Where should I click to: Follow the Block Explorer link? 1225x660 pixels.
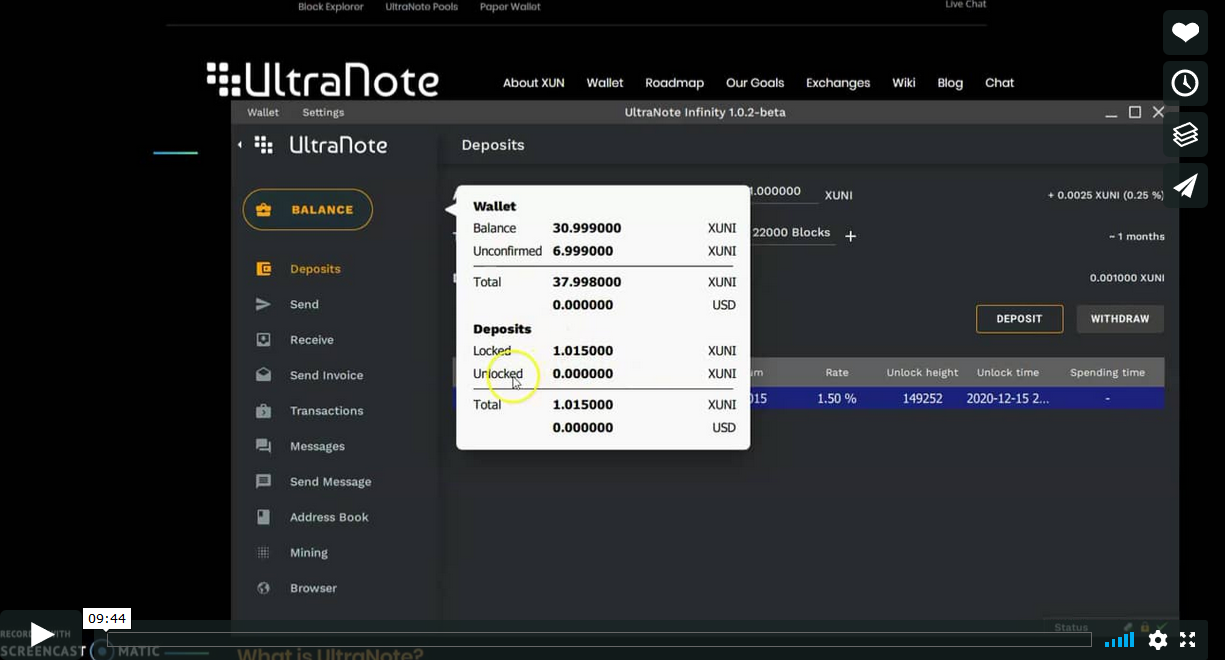[x=331, y=7]
